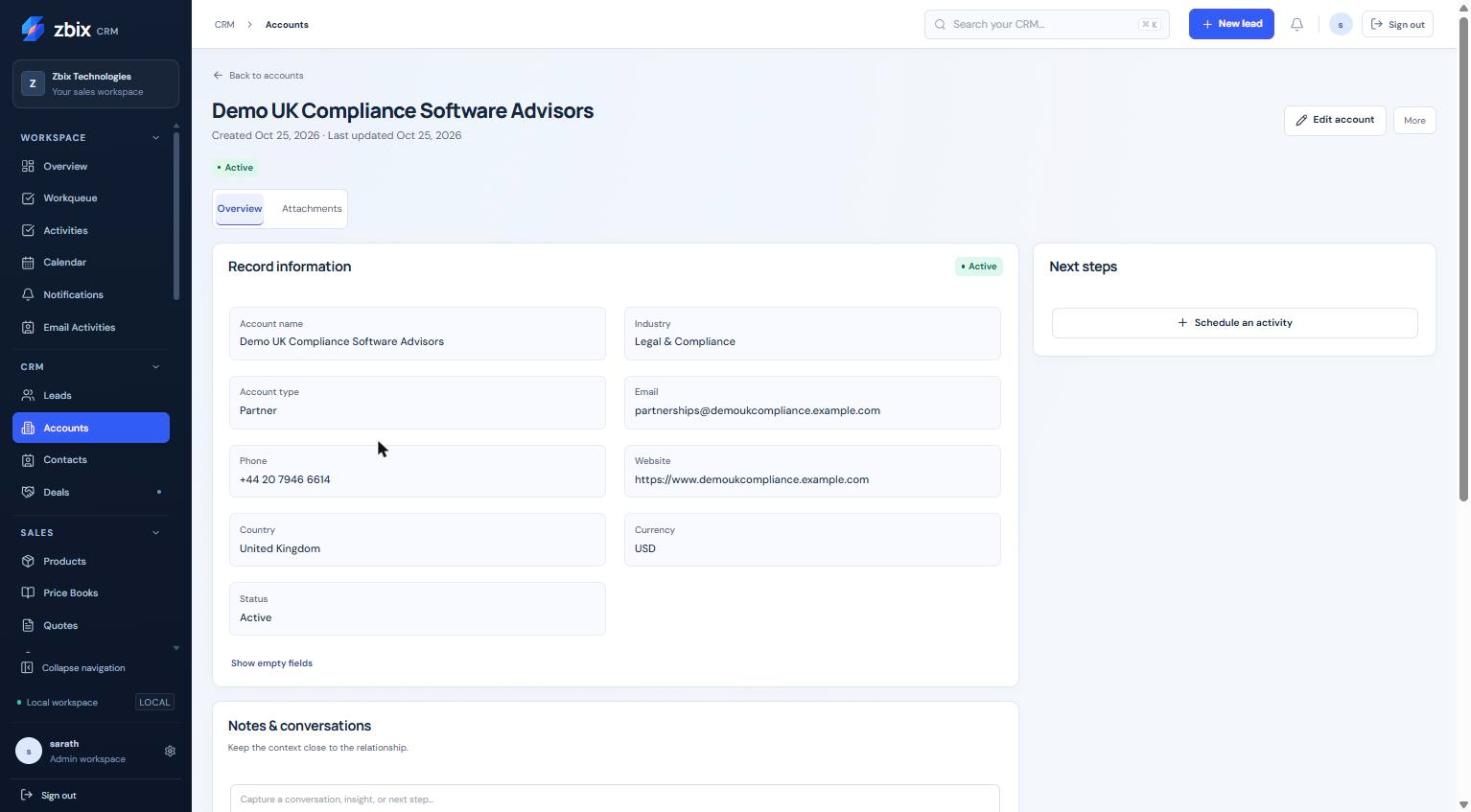Image resolution: width=1471 pixels, height=812 pixels.
Task: Open the settings gear next to sarath
Action: coord(170,751)
